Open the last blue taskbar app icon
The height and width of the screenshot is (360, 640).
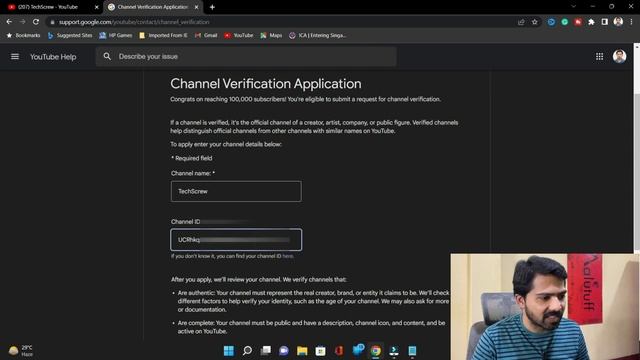point(412,351)
